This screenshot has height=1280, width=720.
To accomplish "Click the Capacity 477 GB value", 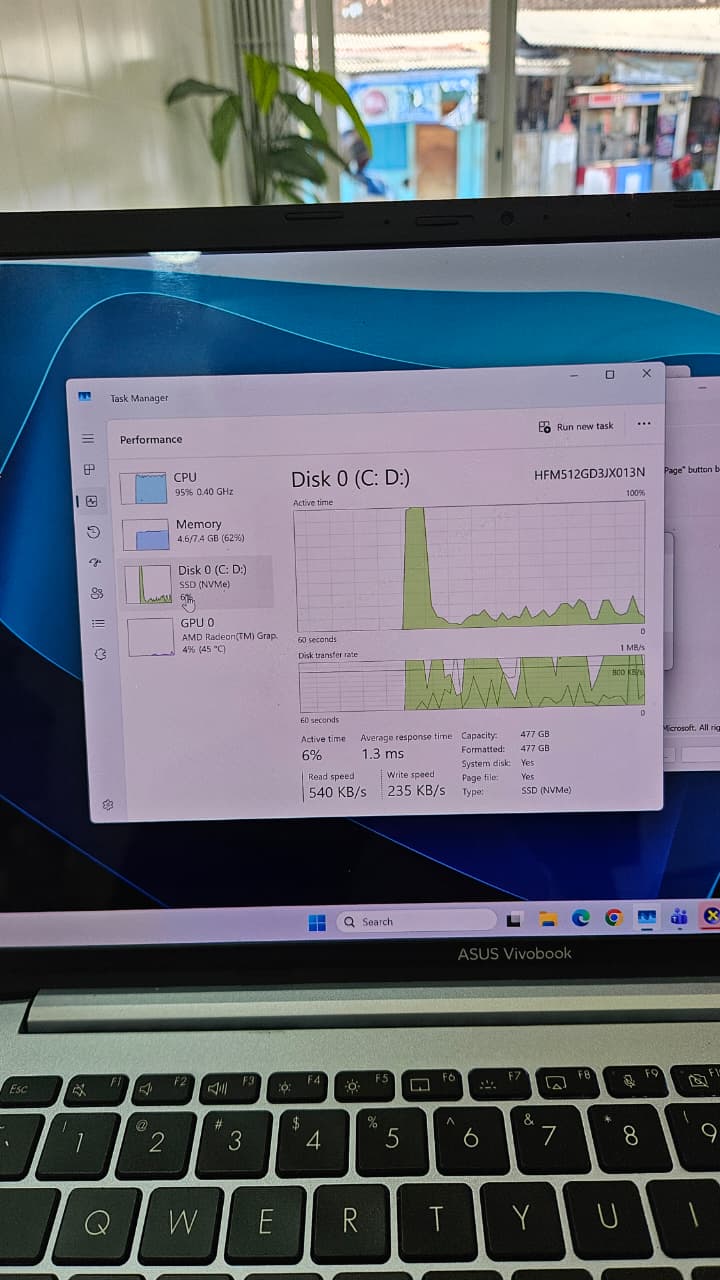I will 535,734.
